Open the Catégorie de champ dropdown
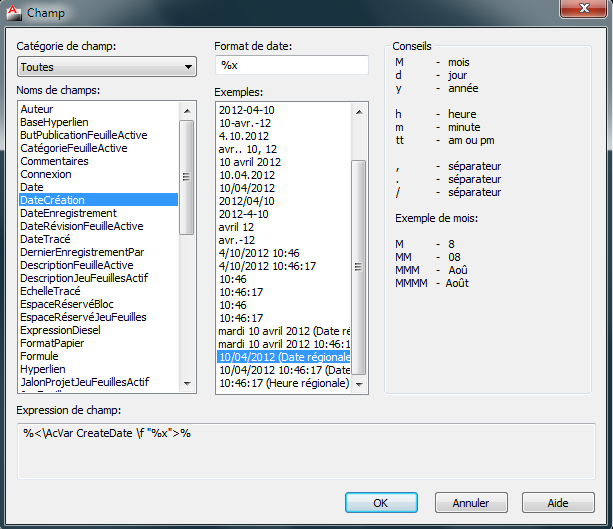This screenshot has height=529, width=613. (106, 67)
